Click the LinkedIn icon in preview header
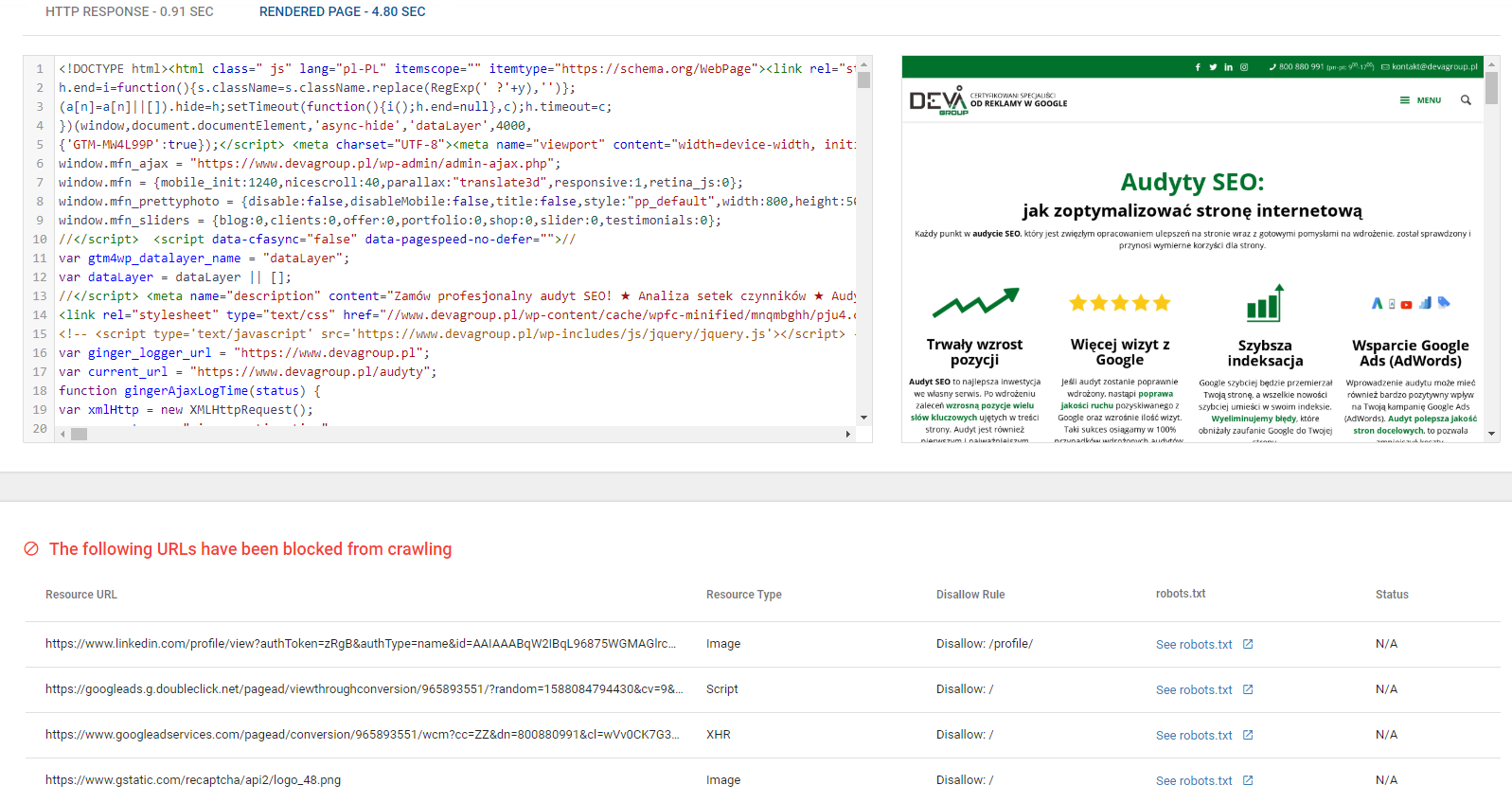The image size is (1512, 803). tap(1228, 67)
